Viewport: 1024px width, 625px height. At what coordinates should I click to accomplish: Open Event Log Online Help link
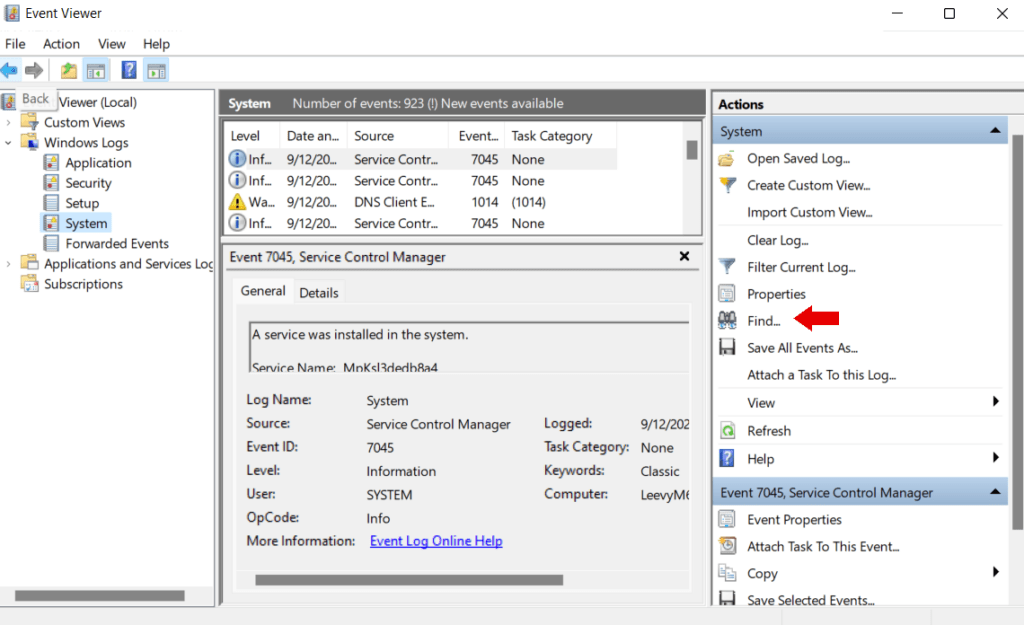click(x=436, y=541)
